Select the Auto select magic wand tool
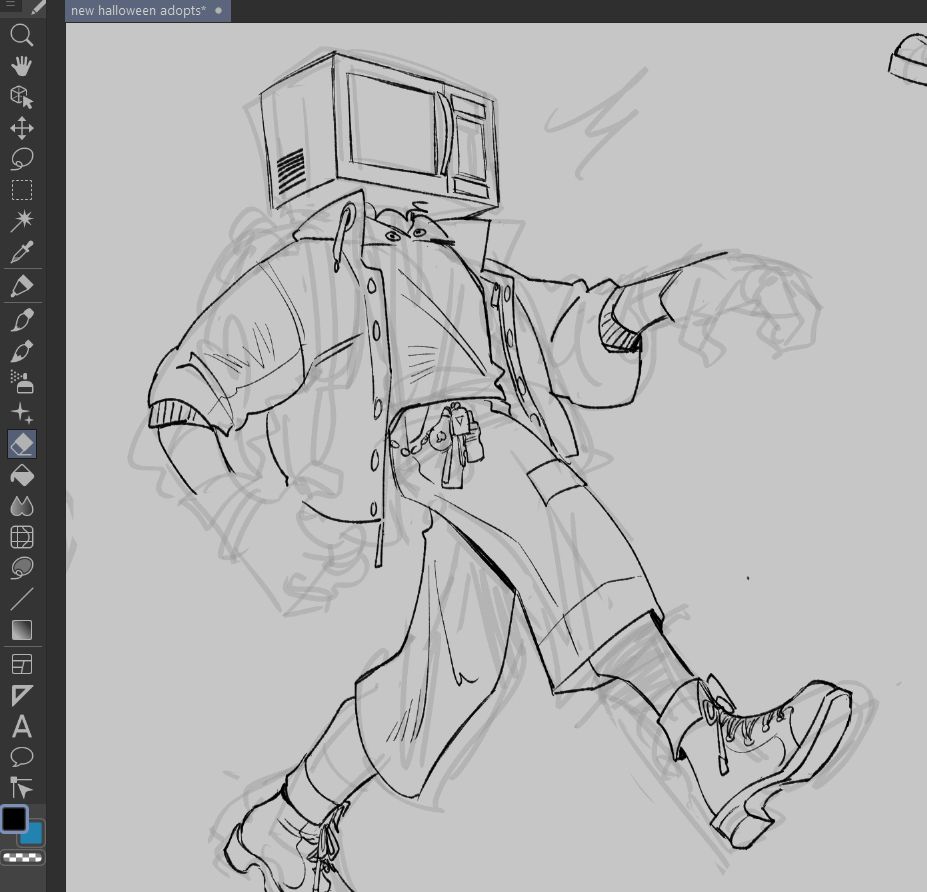This screenshot has width=927, height=892. (x=22, y=220)
